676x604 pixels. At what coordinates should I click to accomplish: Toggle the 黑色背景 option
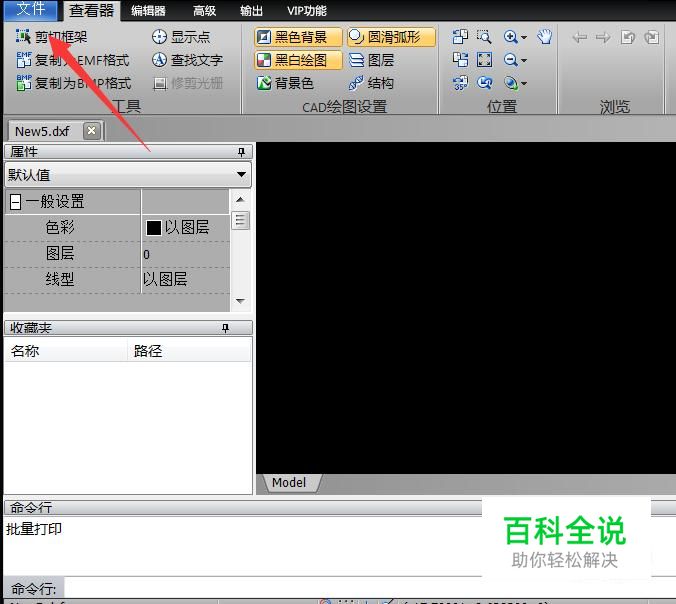pos(298,37)
